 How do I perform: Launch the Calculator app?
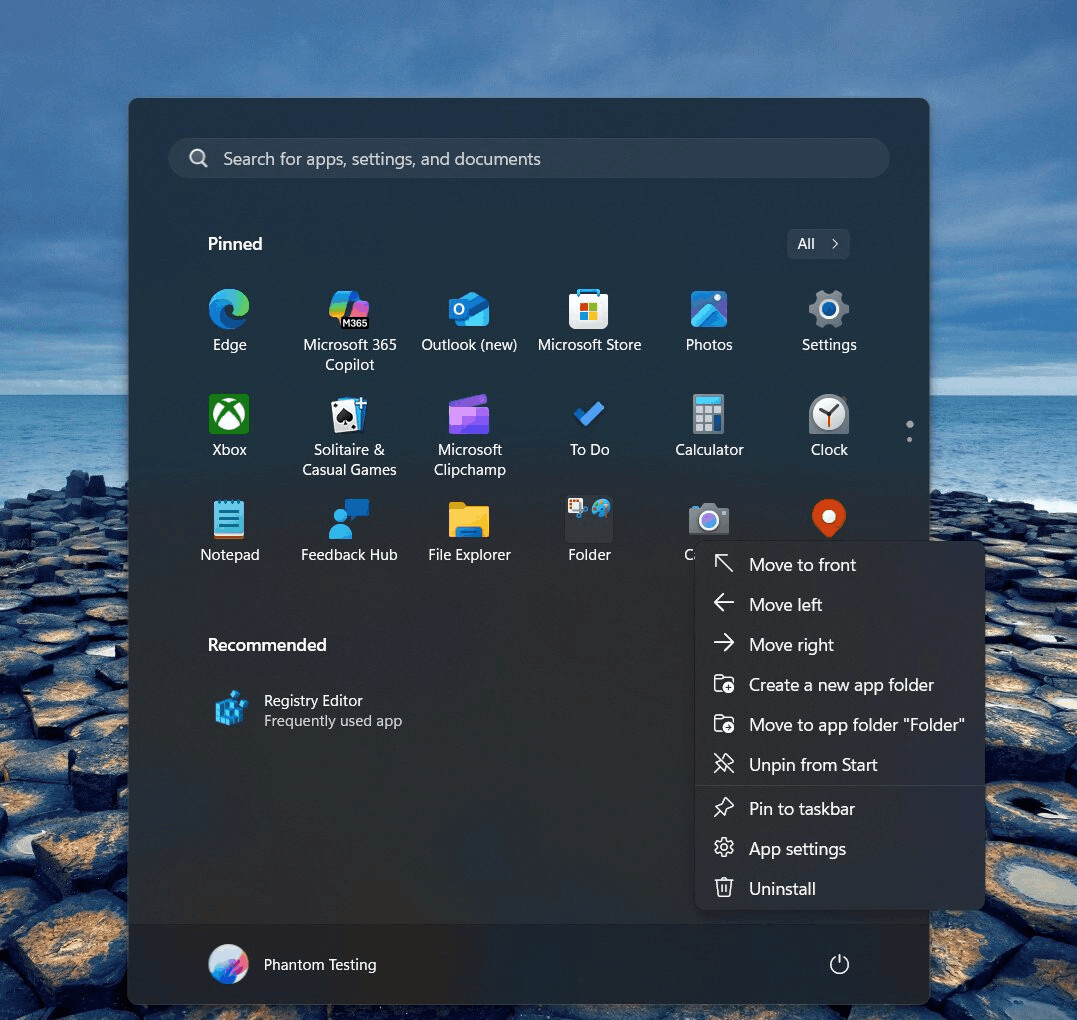pyautogui.click(x=709, y=426)
